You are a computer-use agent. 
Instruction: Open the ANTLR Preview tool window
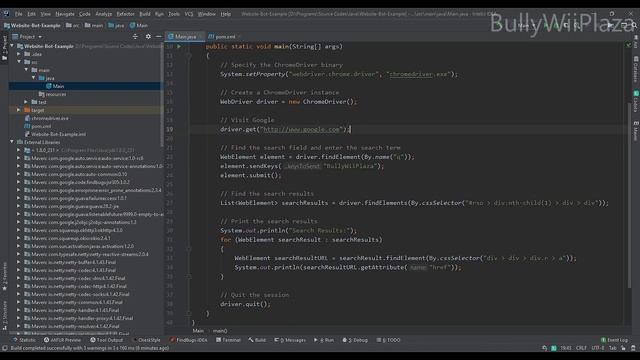(62, 340)
